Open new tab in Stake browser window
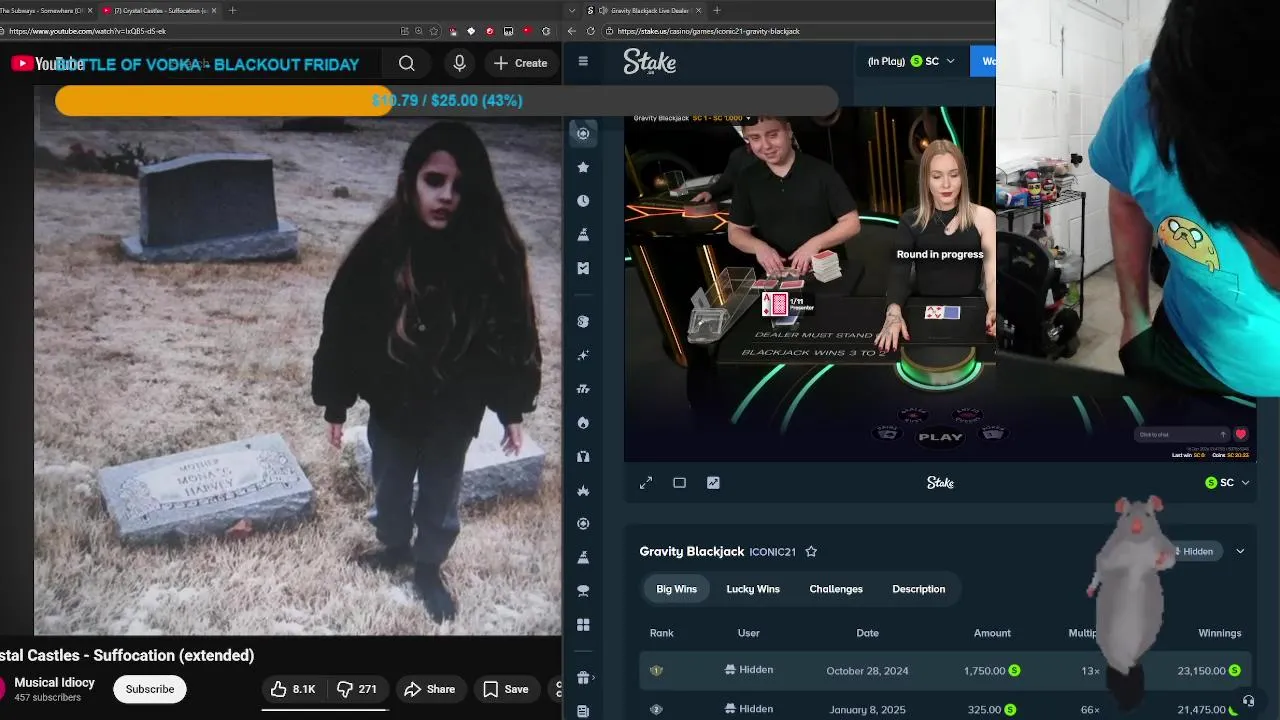Screen dimensions: 1280x720 [x=716, y=10]
